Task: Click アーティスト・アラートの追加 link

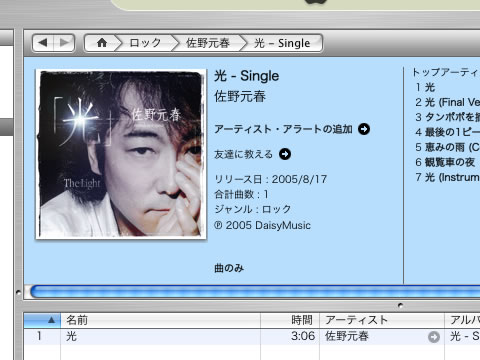Action: coord(283,129)
